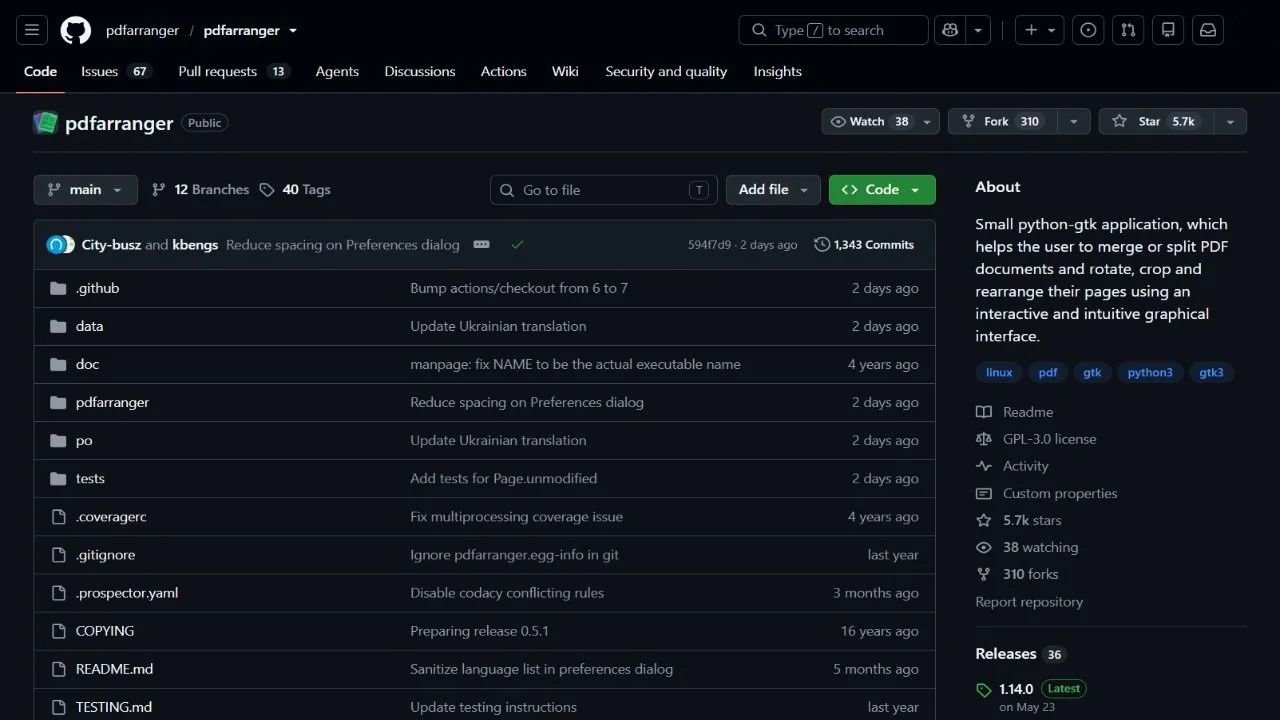Open the repository owner switcher caret
The width and height of the screenshot is (1280, 720).
click(x=293, y=31)
